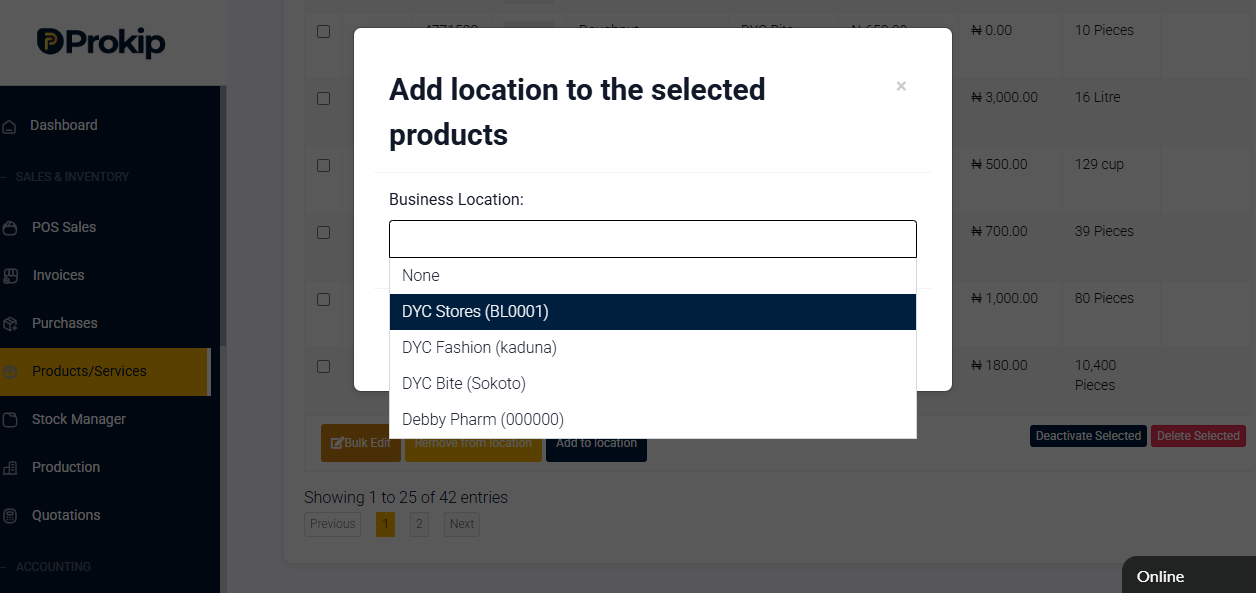The height and width of the screenshot is (593, 1256).
Task: Go to Previous page
Action: coord(332,524)
